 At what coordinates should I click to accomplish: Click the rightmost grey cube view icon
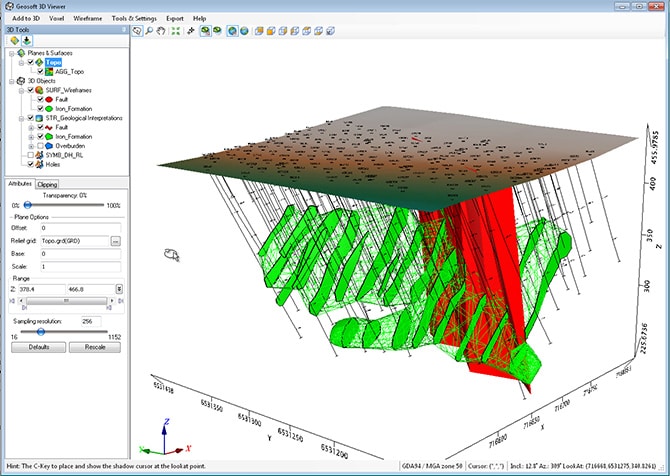pos(330,31)
